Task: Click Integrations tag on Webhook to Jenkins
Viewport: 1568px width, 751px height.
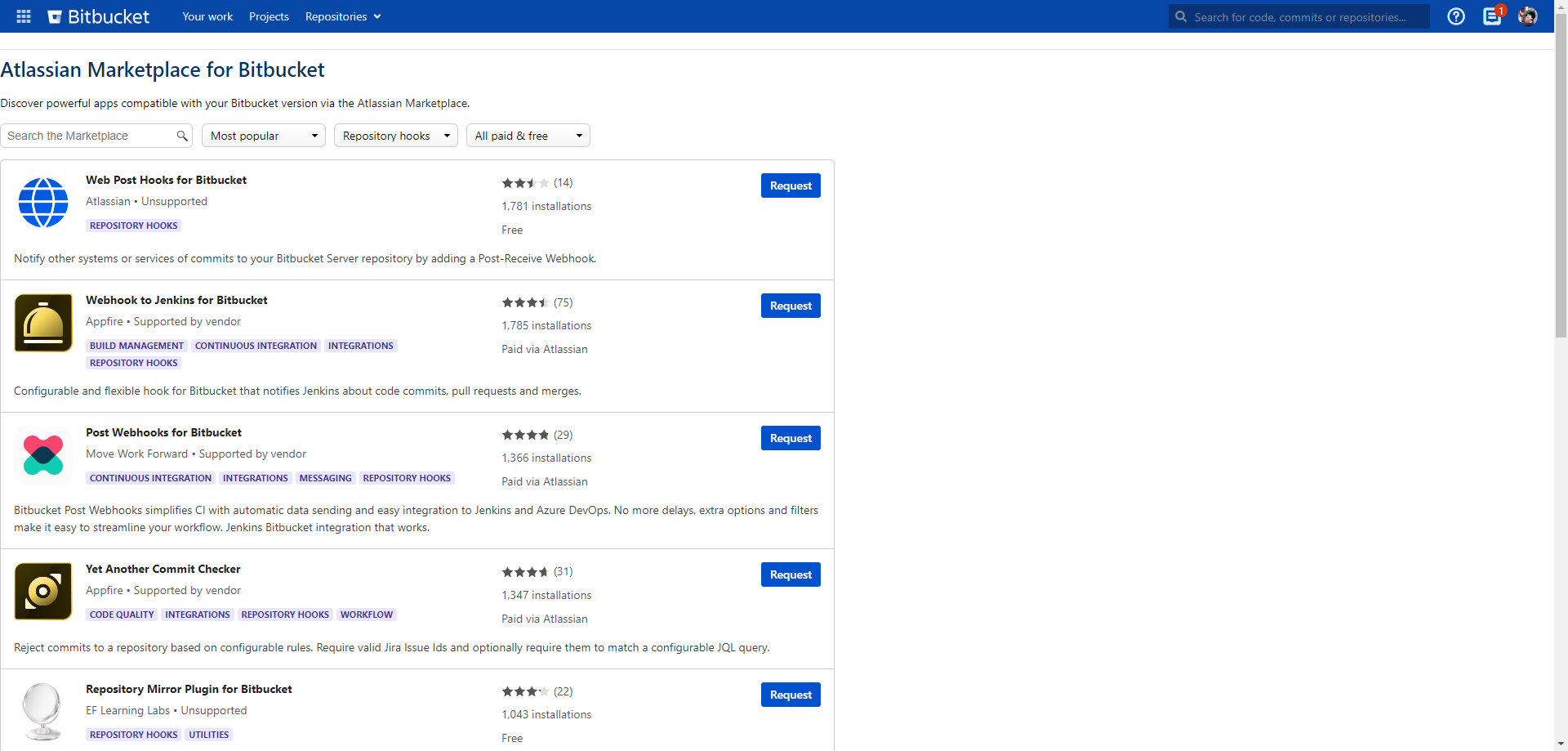Action: (361, 346)
